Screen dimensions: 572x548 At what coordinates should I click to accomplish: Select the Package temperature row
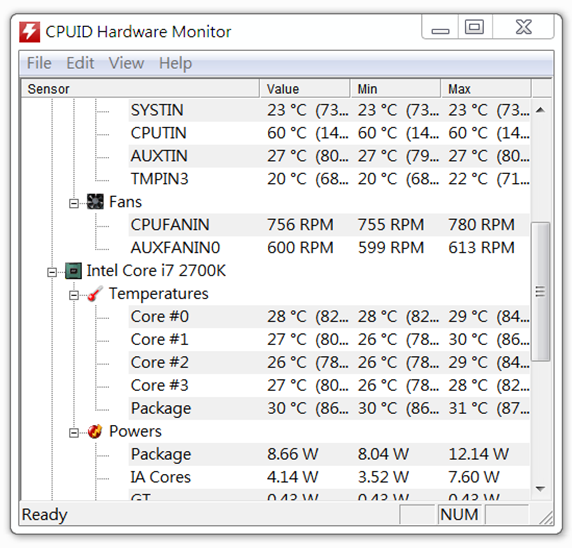pyautogui.click(x=329, y=409)
